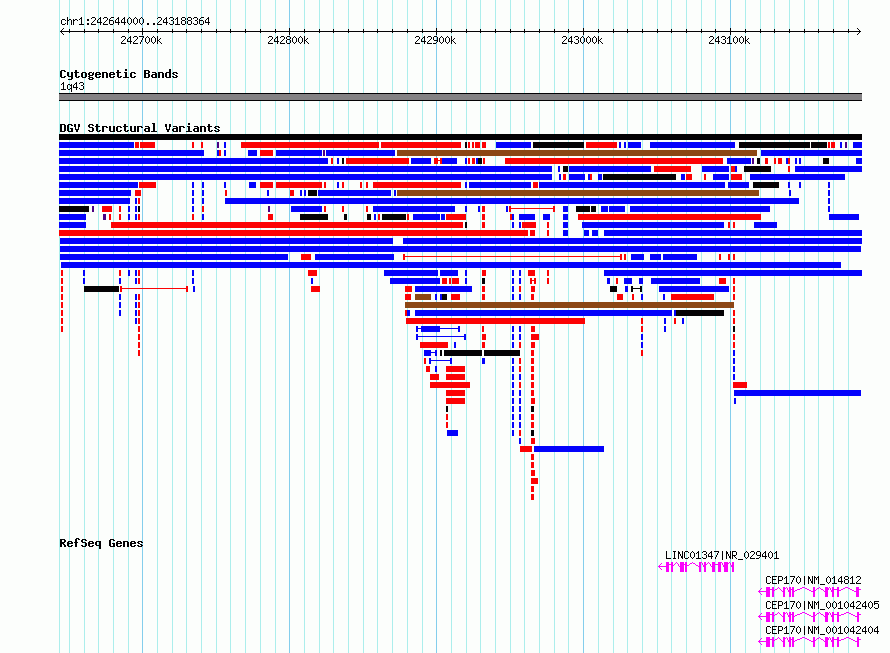This screenshot has width=890, height=653.
Task: Click the black segment ending the long blue bar under the brown bar
Action: (x=699, y=313)
